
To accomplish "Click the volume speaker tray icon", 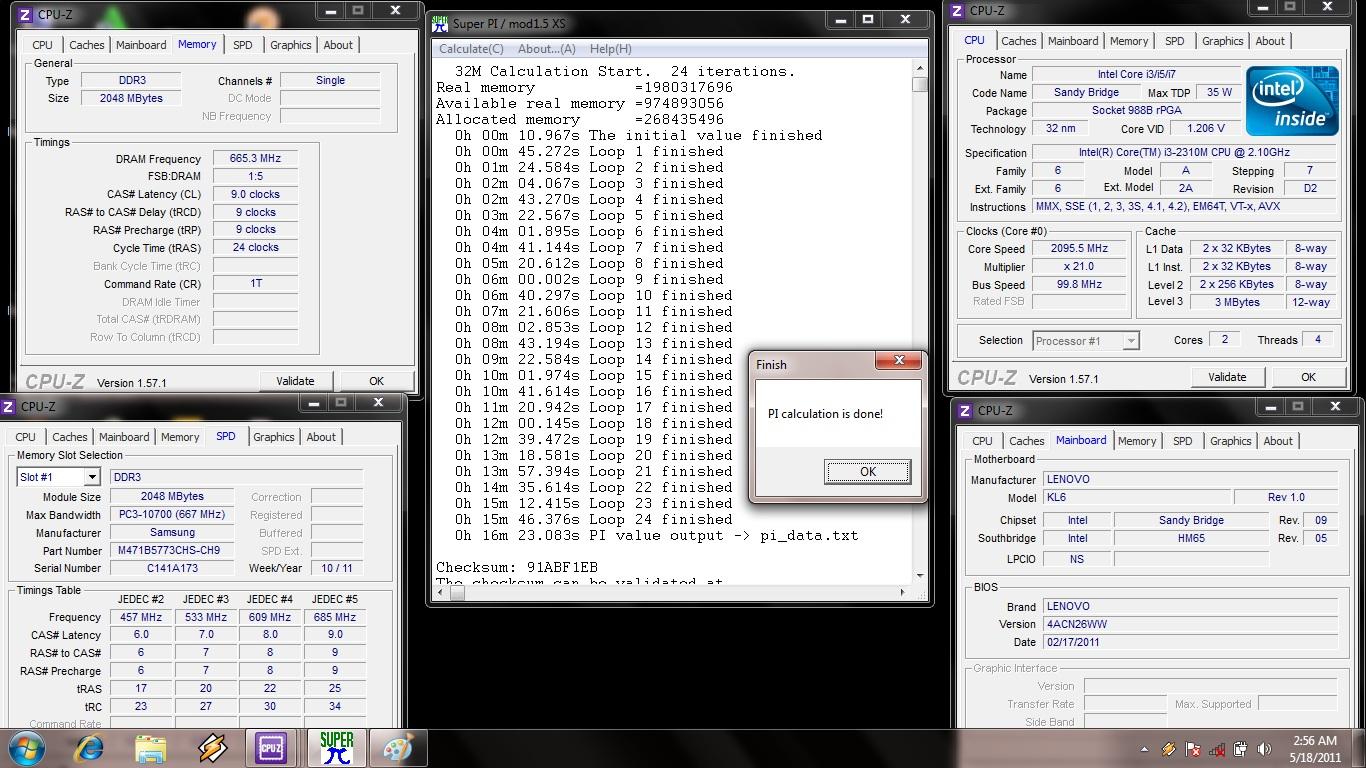I will 1265,749.
